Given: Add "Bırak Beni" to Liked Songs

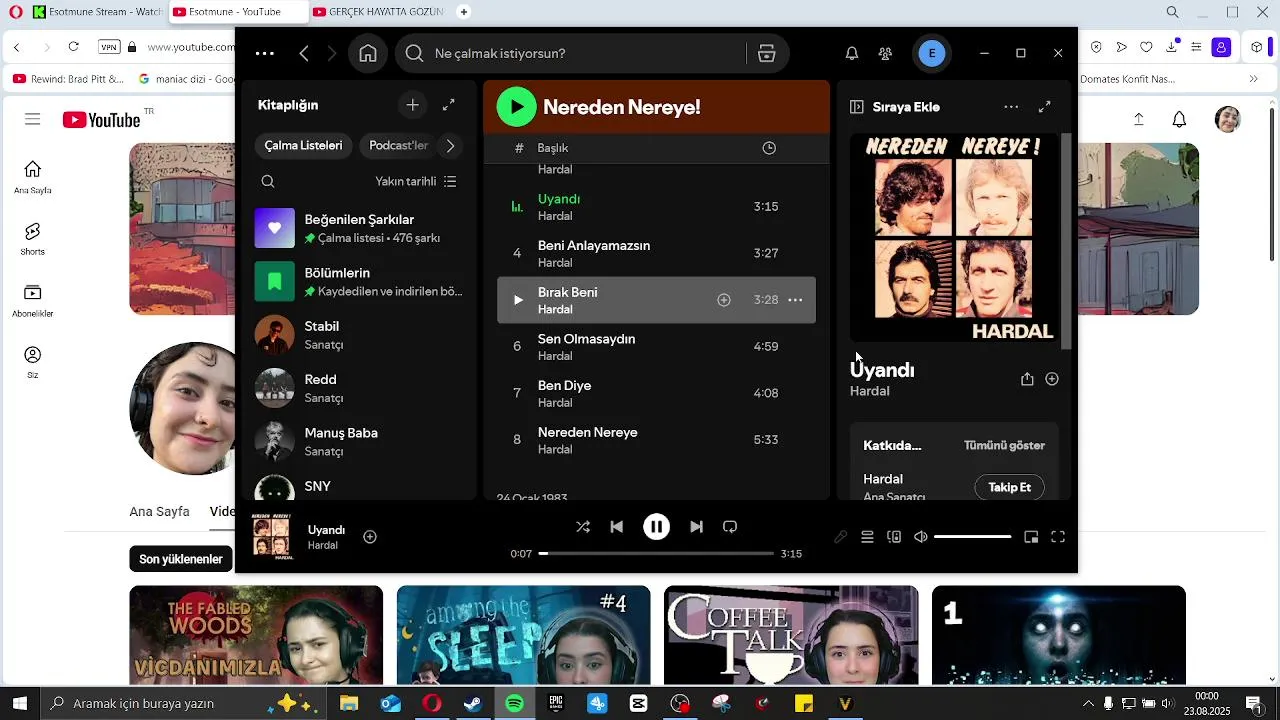Looking at the screenshot, I should 724,300.
